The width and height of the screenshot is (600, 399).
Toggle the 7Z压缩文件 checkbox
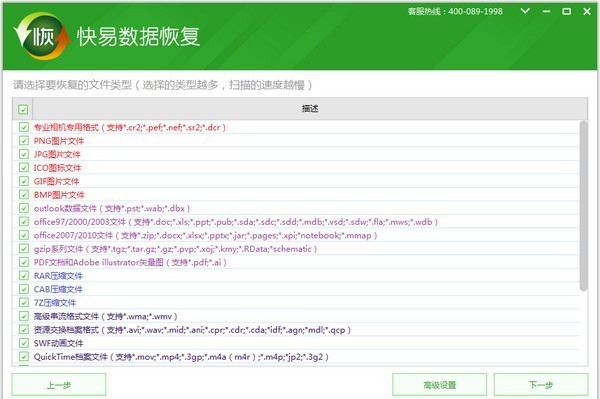coord(24,303)
